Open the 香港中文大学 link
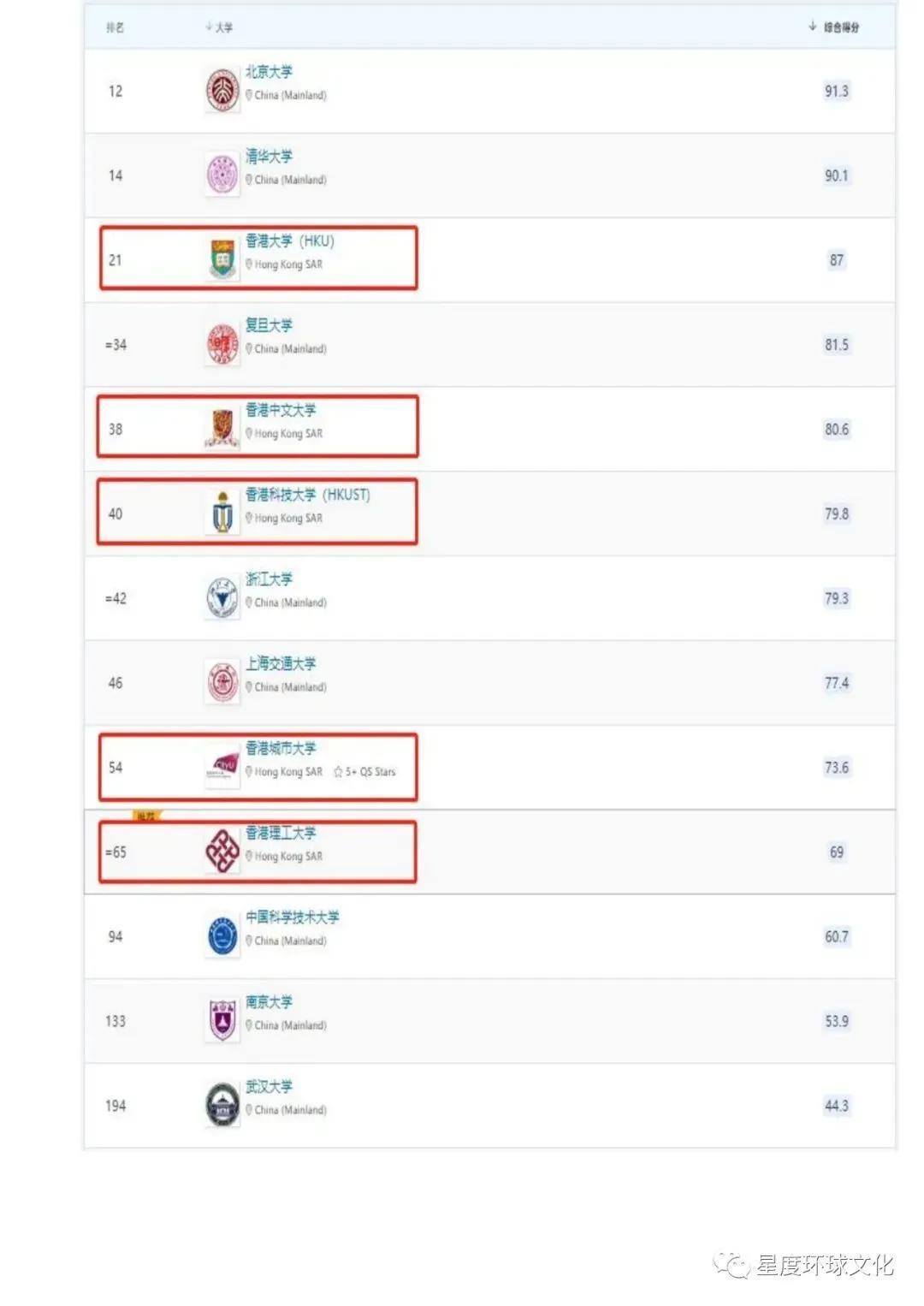The height and width of the screenshot is (1306, 924). (281, 410)
